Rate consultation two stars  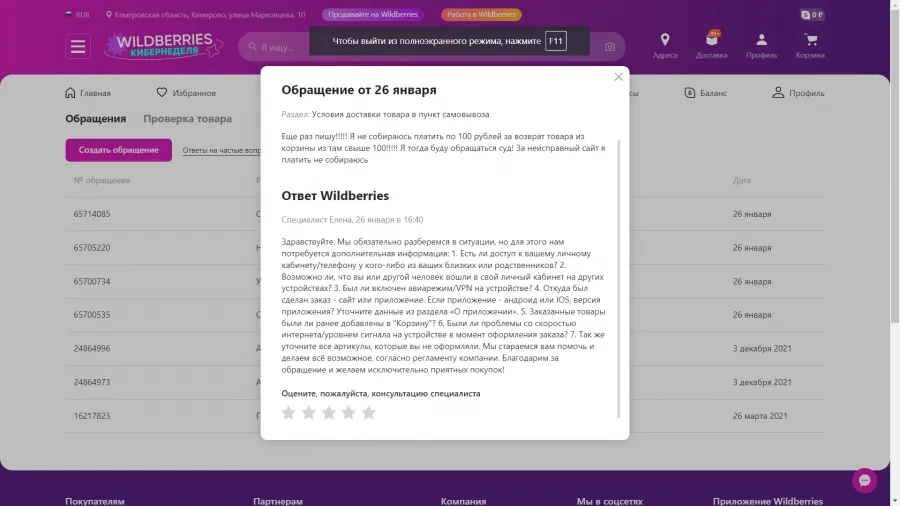(x=309, y=412)
